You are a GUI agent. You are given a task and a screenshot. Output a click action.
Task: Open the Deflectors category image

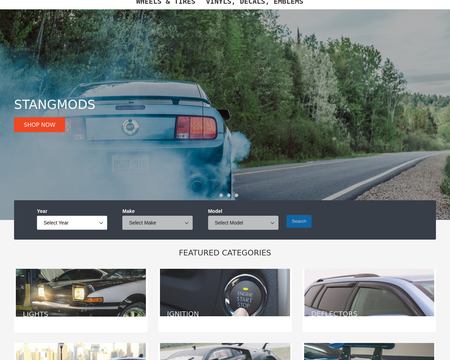(369, 293)
